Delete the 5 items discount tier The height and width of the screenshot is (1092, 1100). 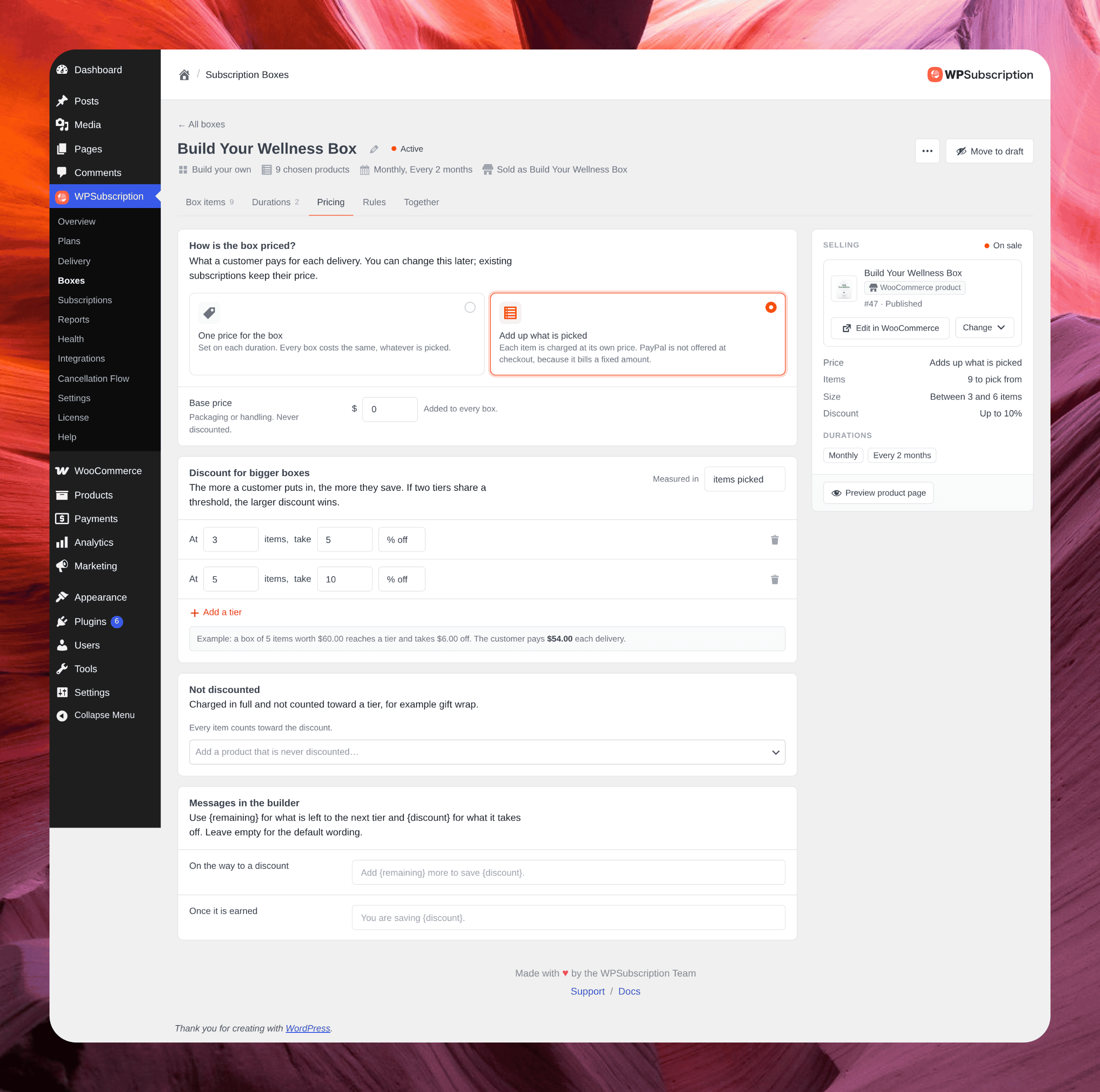pyautogui.click(x=774, y=580)
